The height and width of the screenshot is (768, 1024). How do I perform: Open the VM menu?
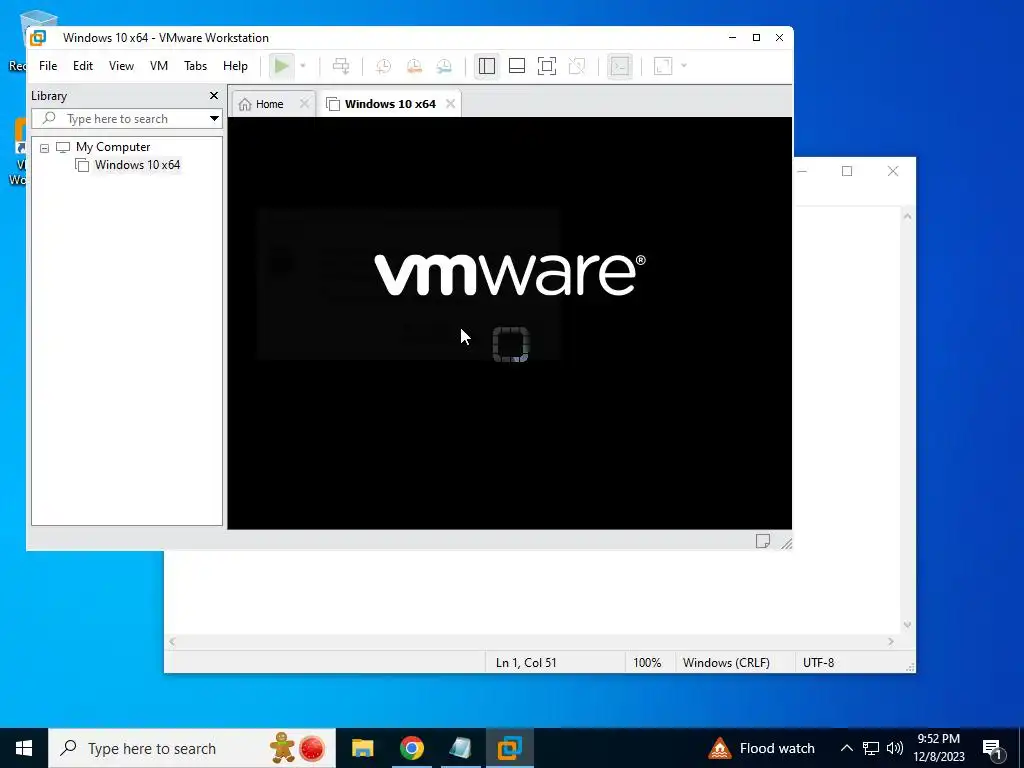click(x=159, y=66)
